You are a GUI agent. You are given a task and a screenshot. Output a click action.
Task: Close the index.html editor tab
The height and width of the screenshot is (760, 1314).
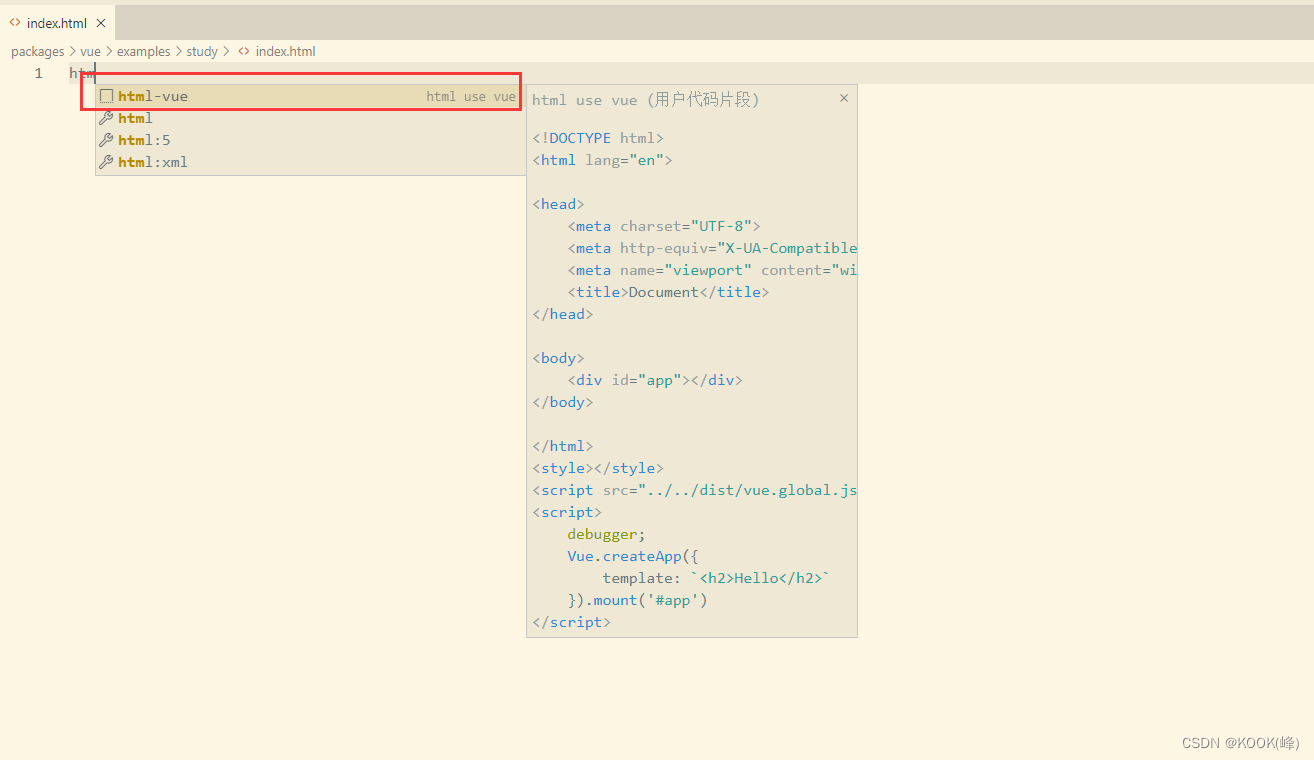pyautogui.click(x=100, y=22)
